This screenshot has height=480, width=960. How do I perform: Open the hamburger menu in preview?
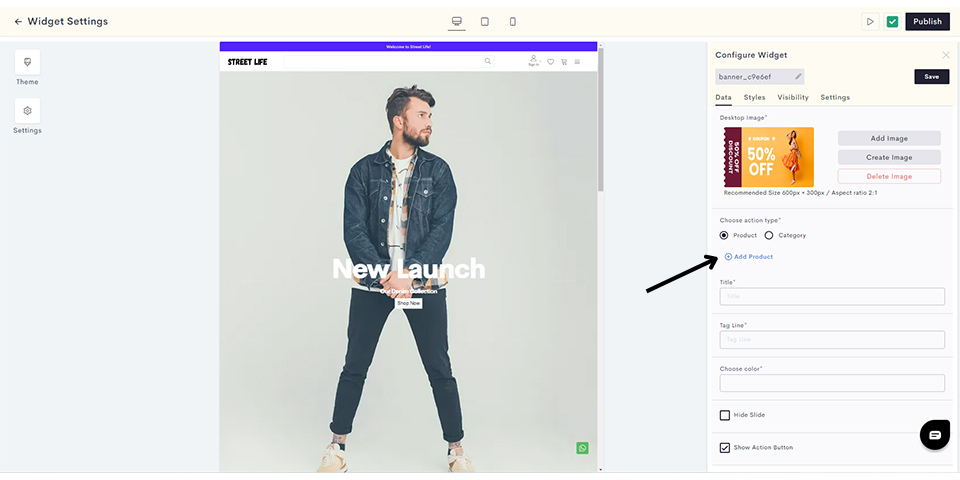tap(577, 61)
